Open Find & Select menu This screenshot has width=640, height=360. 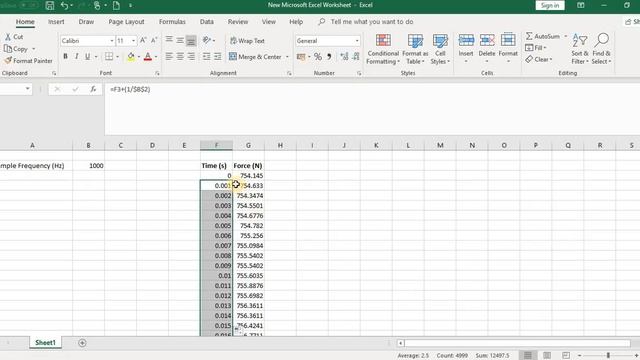601,49
